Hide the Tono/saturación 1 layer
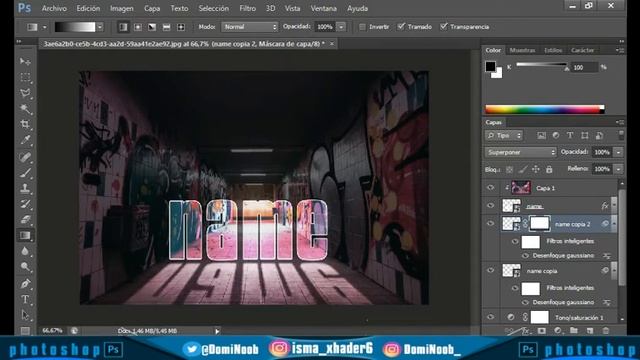Screen dimensions: 640x360 coord(491,317)
